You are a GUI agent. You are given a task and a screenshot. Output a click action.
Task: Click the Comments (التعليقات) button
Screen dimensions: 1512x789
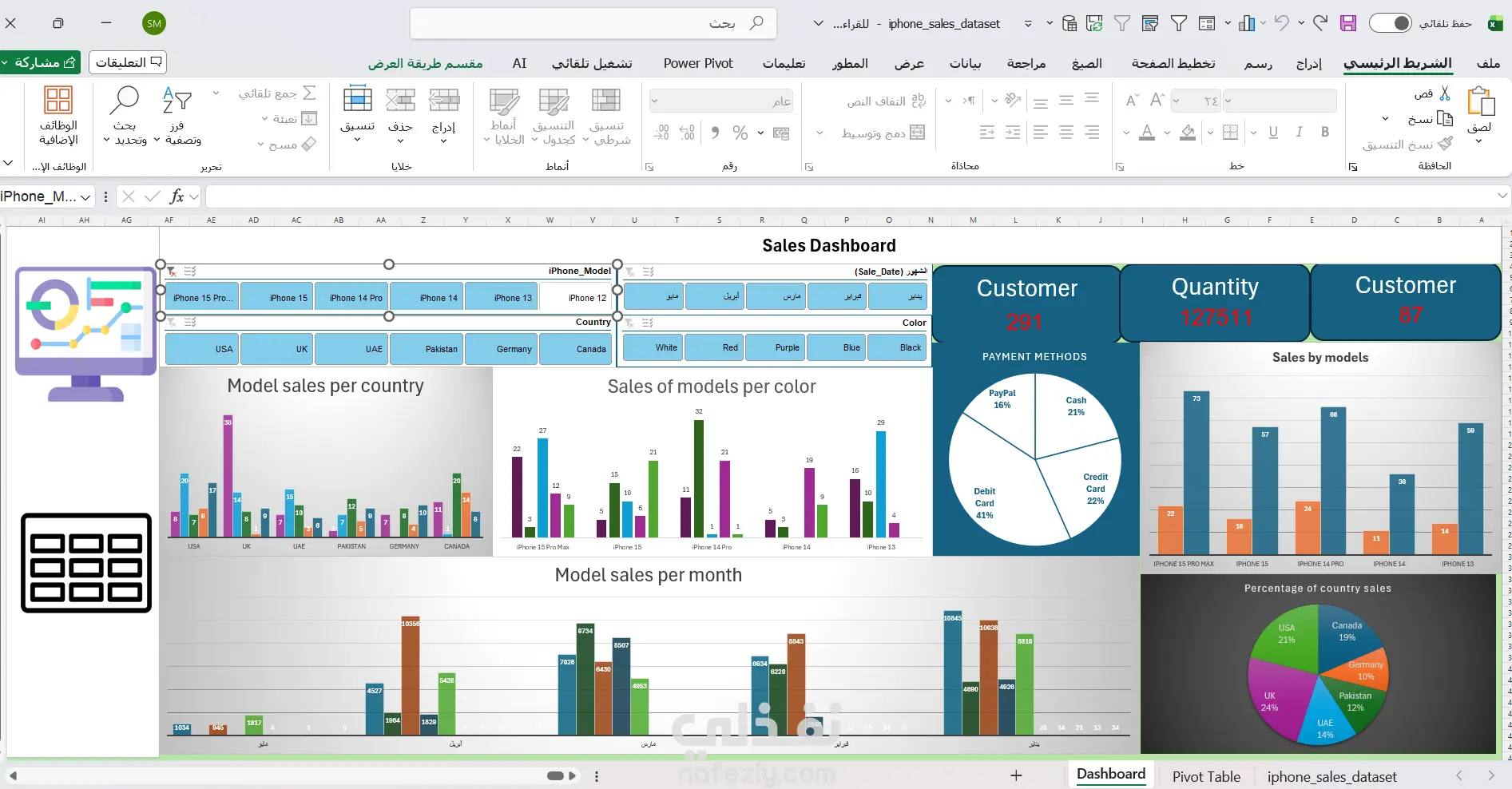click(x=128, y=61)
